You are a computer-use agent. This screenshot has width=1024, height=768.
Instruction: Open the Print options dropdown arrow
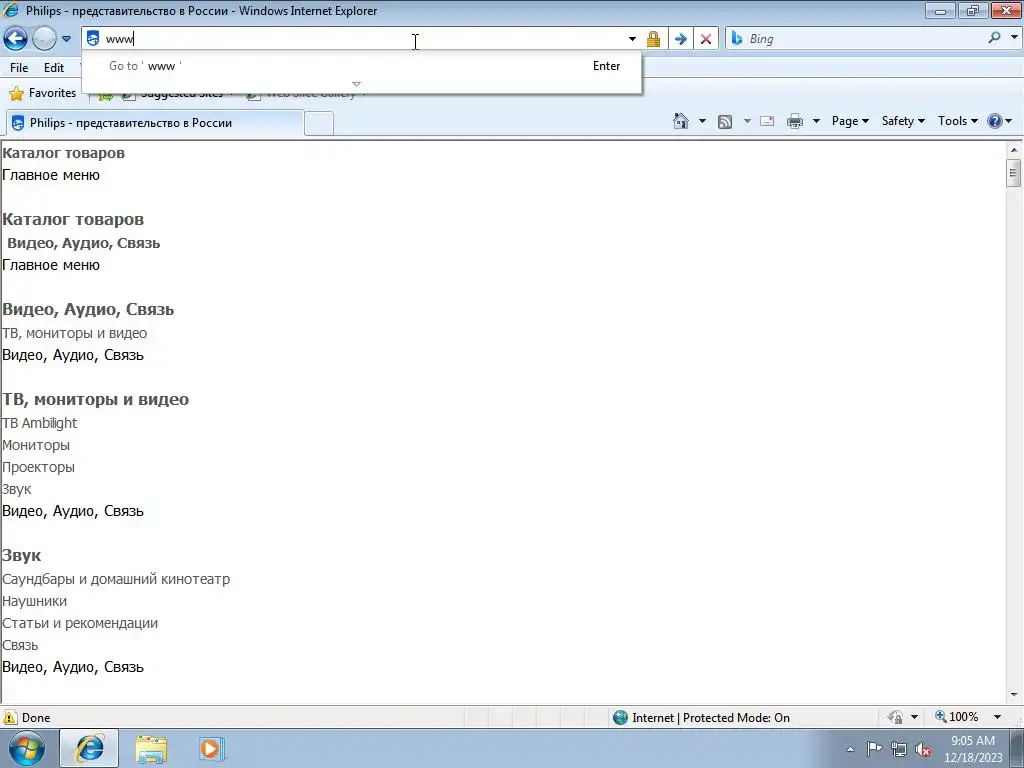pyautogui.click(x=816, y=121)
